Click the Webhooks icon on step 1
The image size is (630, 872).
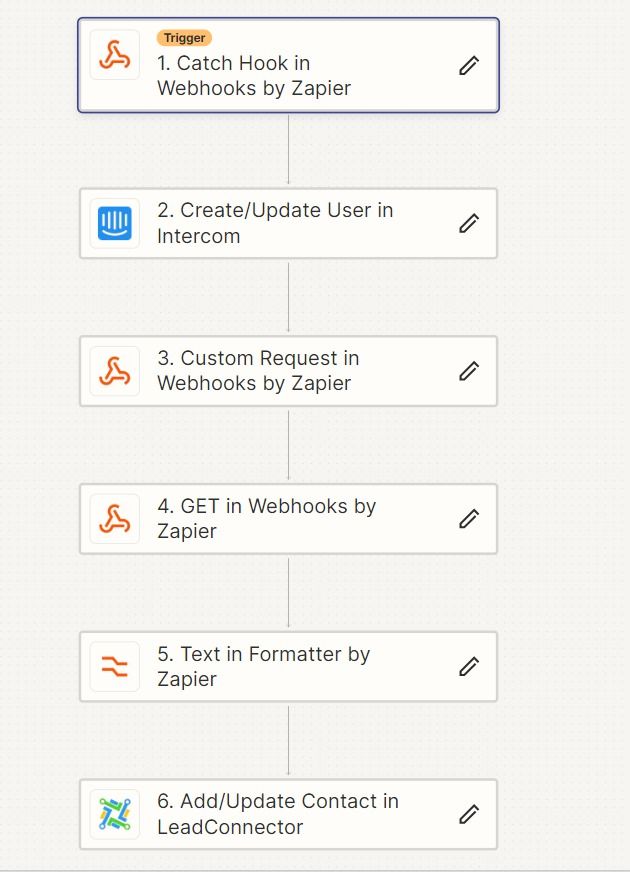tap(115, 55)
